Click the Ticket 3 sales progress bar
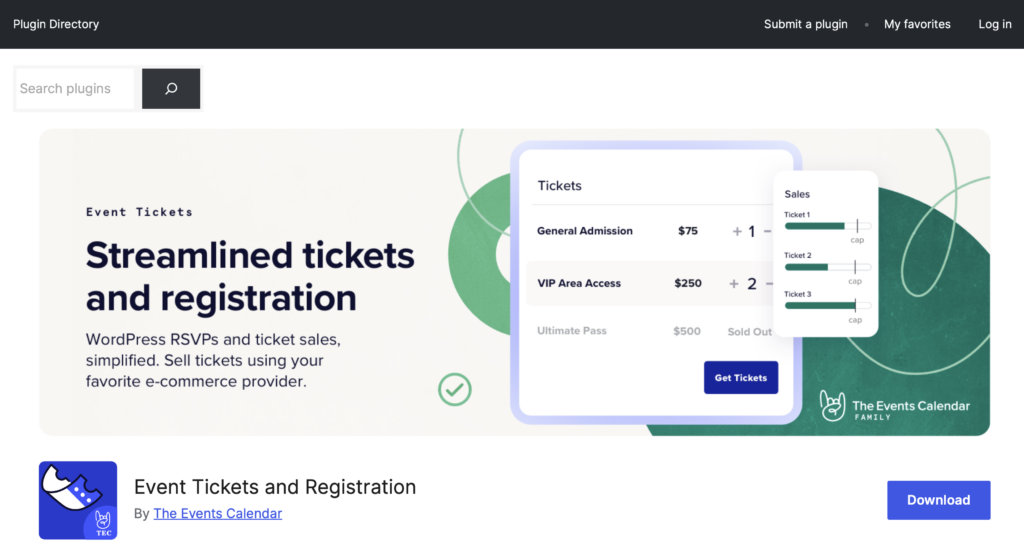The height and width of the screenshot is (545, 1024). point(827,306)
